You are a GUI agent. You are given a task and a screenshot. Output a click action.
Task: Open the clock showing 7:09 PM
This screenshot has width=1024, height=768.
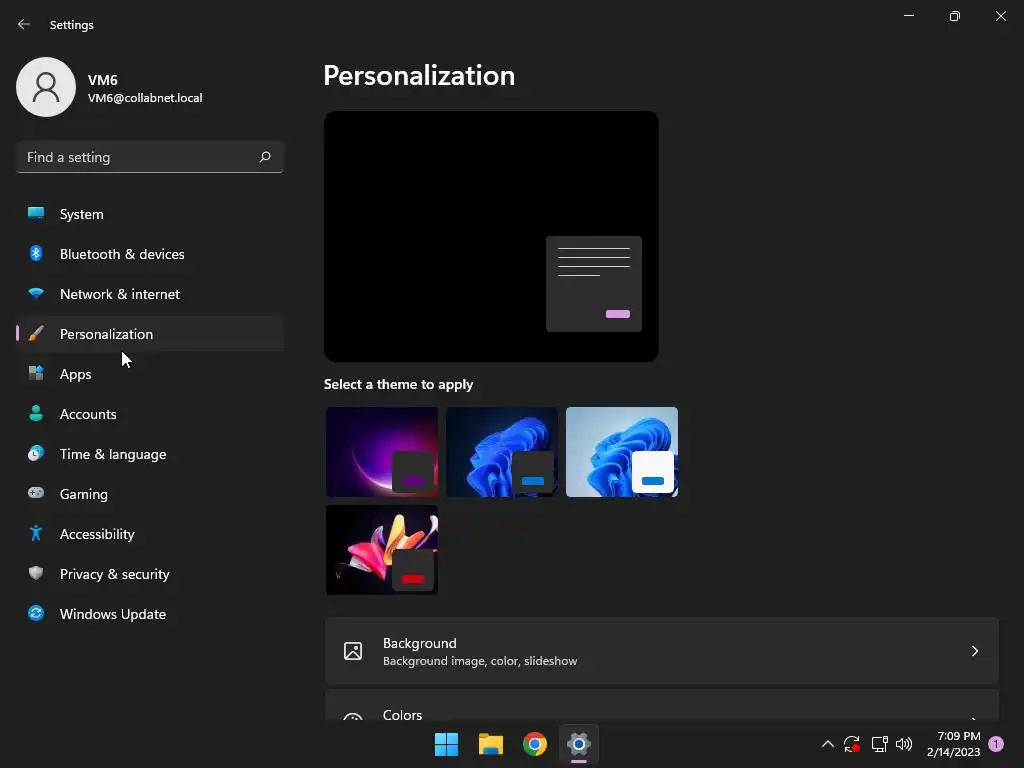(953, 744)
